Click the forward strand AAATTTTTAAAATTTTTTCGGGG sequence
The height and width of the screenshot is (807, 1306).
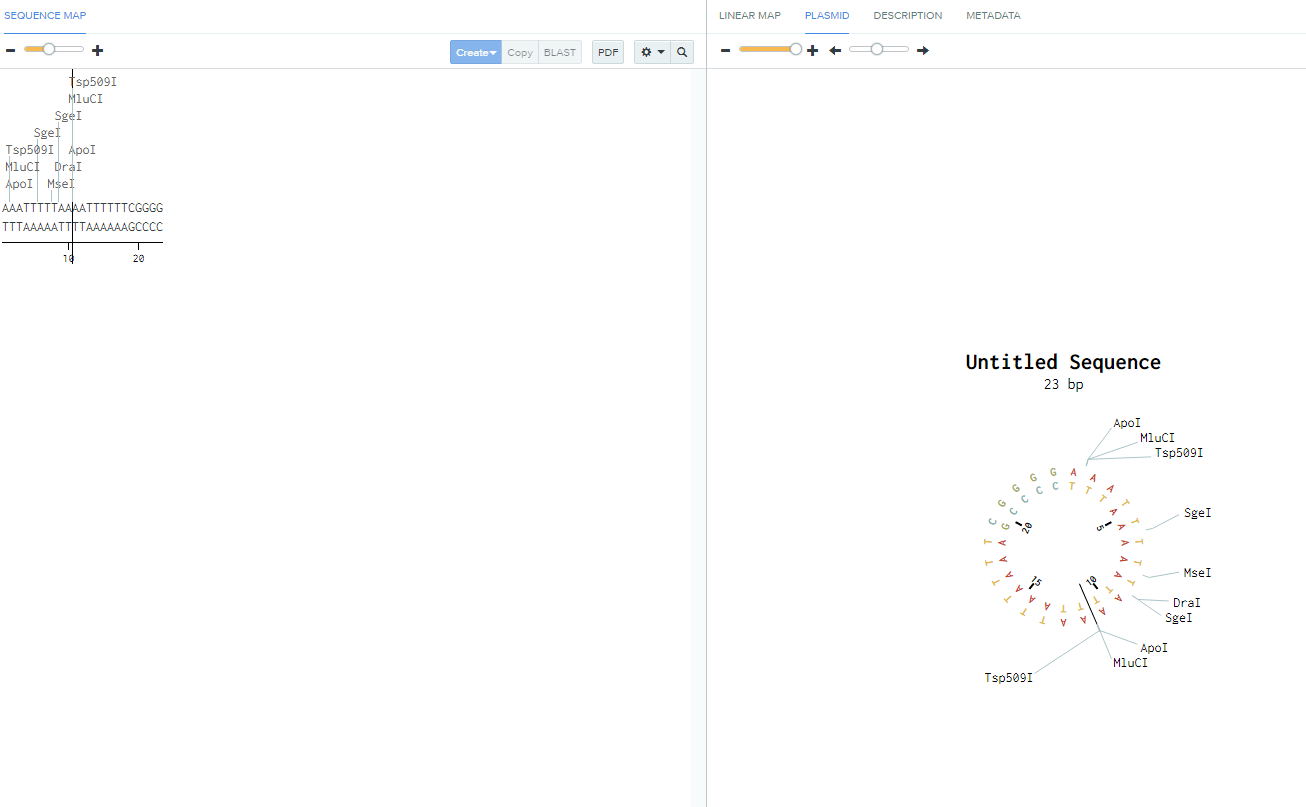pos(83,208)
